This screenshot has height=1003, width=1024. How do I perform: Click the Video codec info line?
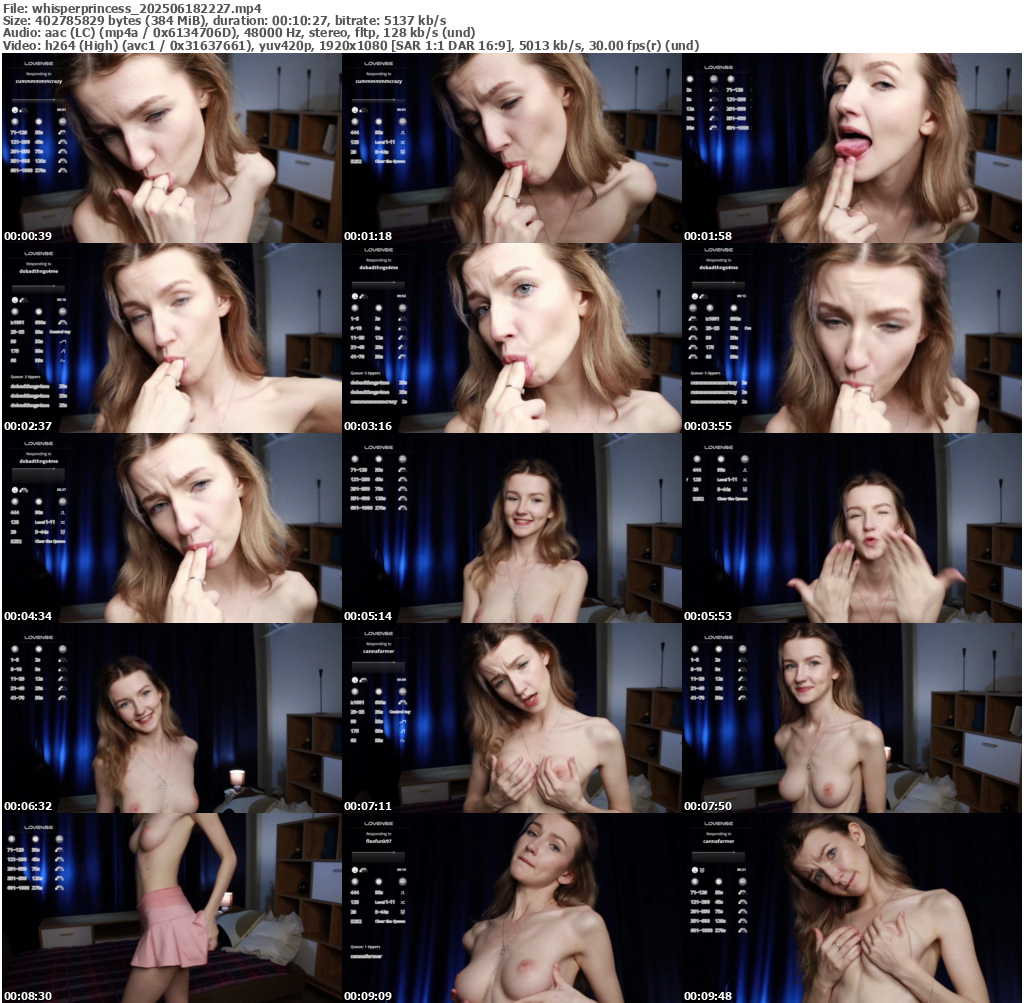pos(350,46)
